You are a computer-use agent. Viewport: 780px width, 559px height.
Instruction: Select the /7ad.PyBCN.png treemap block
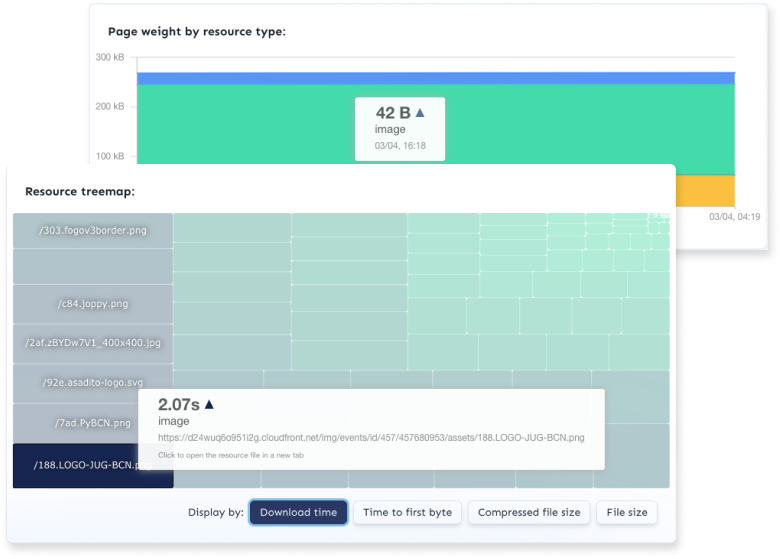click(x=92, y=423)
